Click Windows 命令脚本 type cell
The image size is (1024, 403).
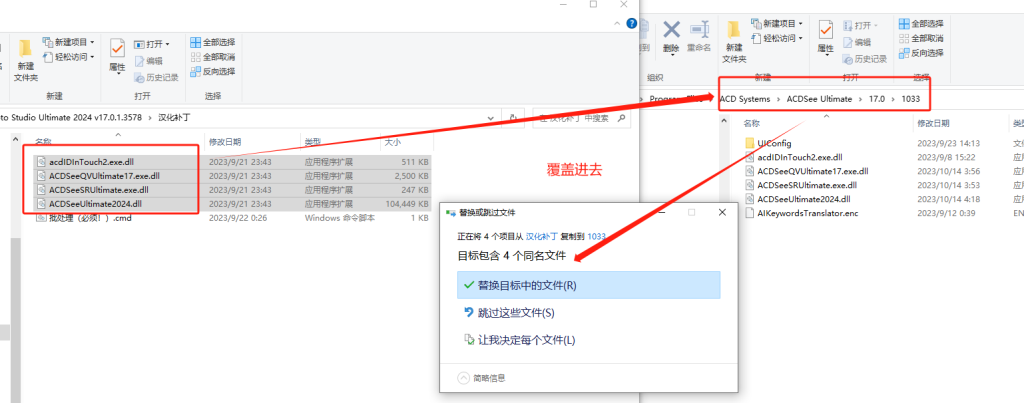tap(340, 218)
